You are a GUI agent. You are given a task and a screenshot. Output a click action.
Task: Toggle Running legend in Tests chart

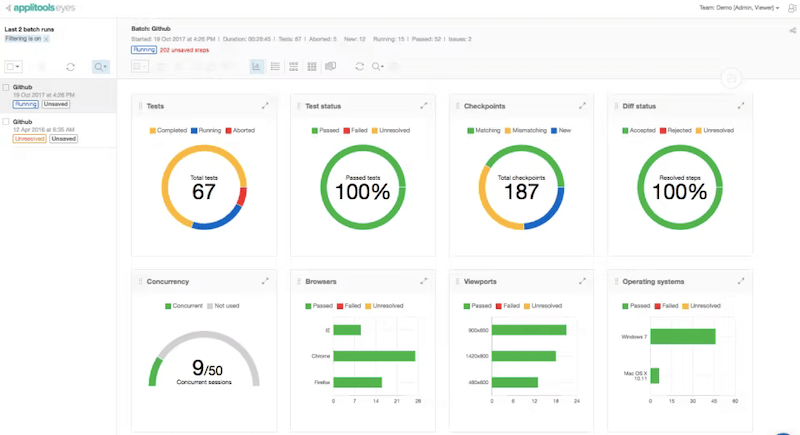(x=206, y=131)
